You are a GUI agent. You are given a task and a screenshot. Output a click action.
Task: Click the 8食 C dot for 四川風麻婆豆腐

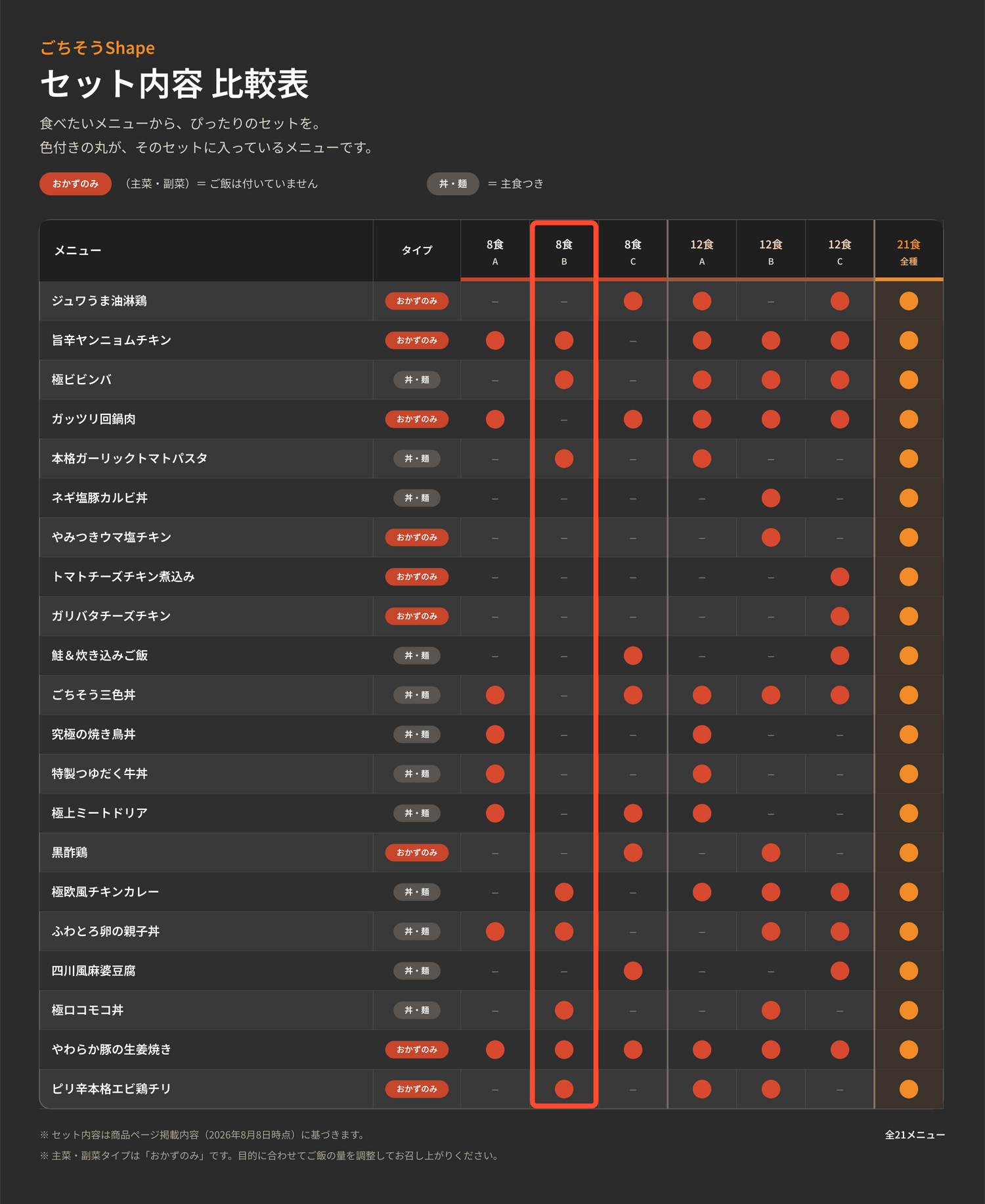[633, 971]
